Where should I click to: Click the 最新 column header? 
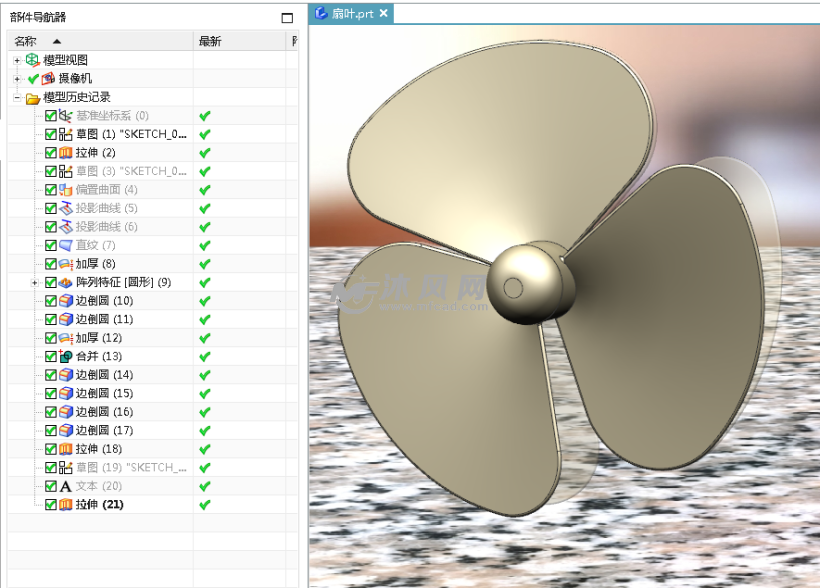(210, 41)
